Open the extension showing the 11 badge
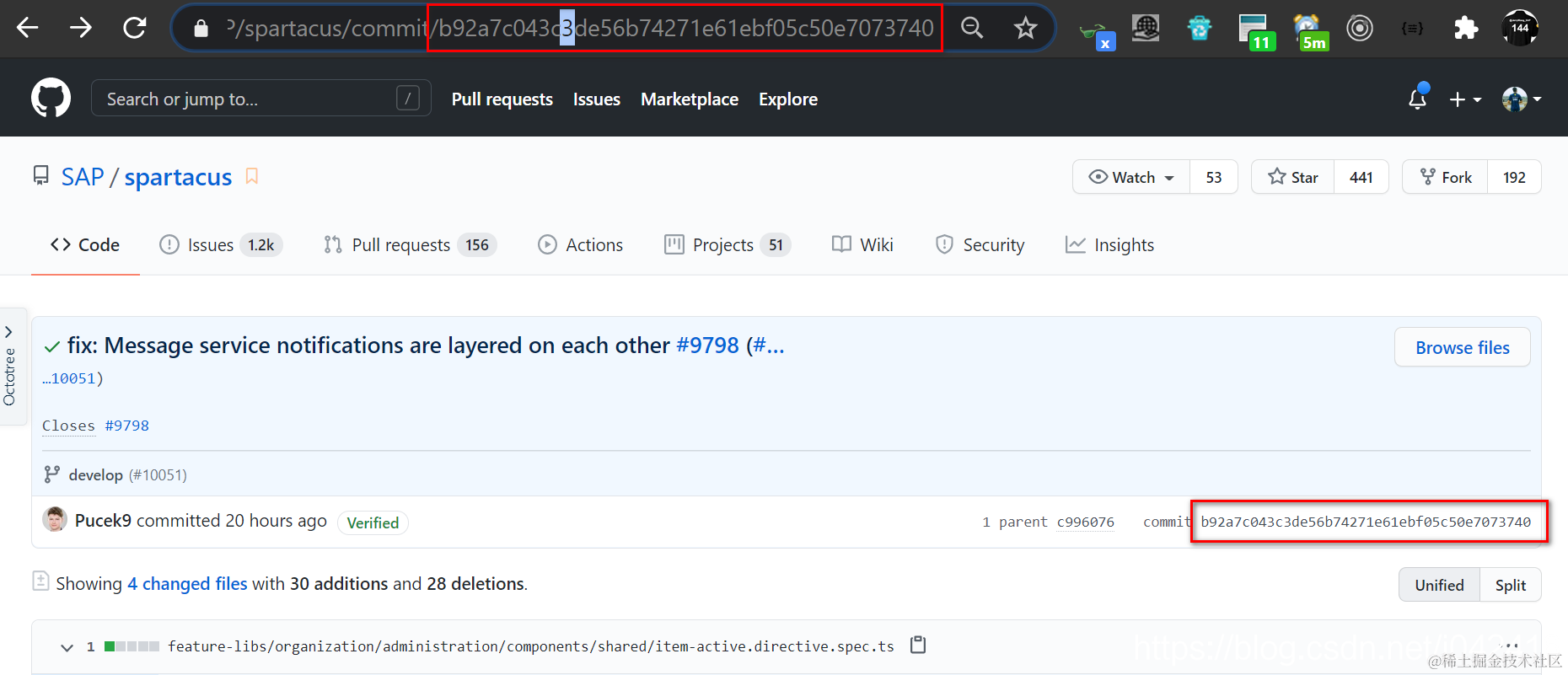Viewport: 1568px width, 675px height. tap(1256, 32)
